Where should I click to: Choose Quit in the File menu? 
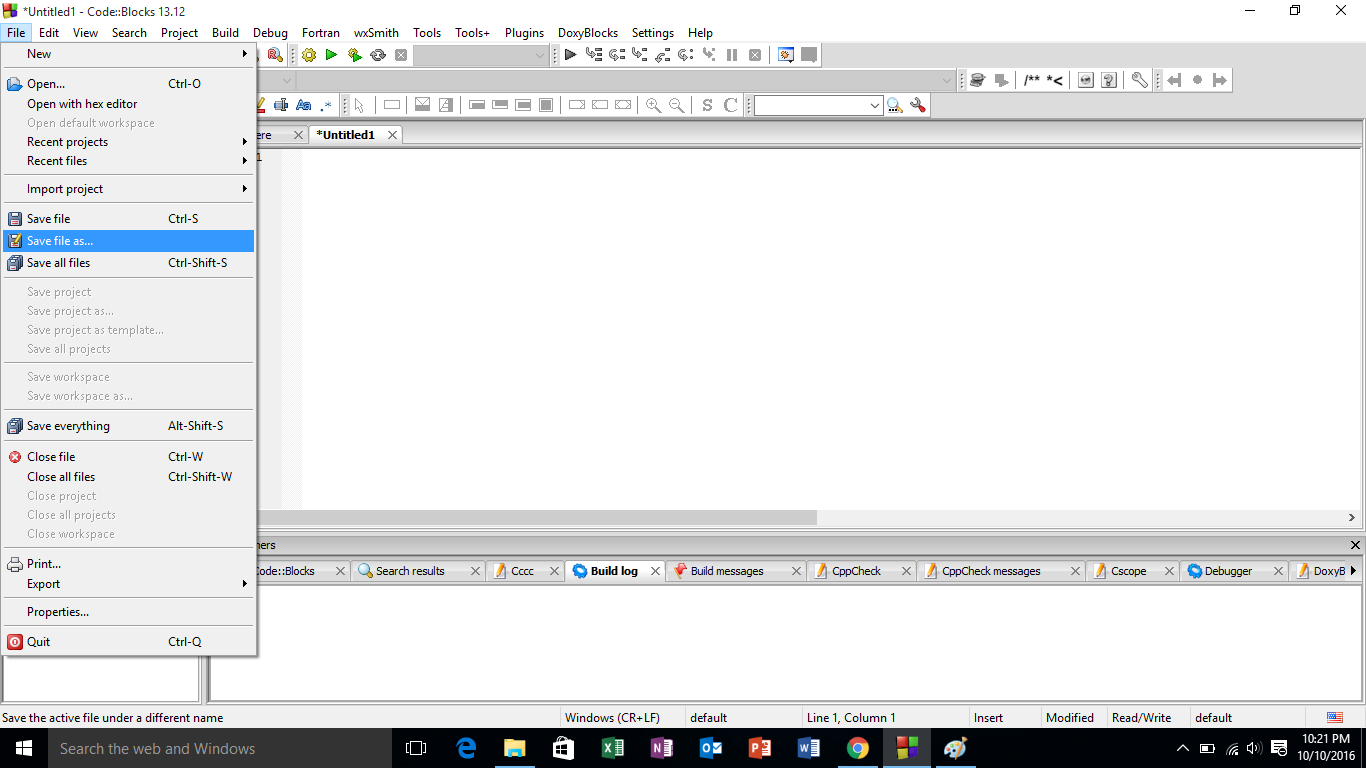pos(128,642)
